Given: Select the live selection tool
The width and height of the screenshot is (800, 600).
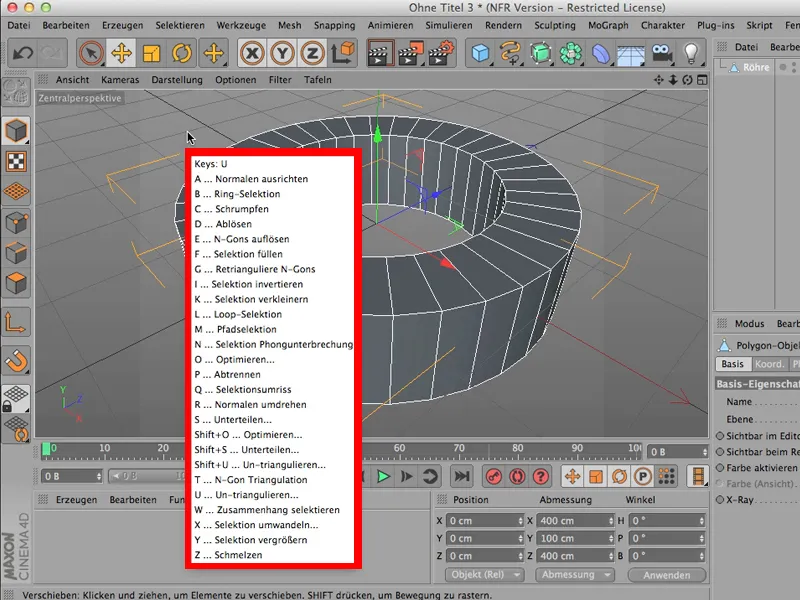Looking at the screenshot, I should coord(91,53).
